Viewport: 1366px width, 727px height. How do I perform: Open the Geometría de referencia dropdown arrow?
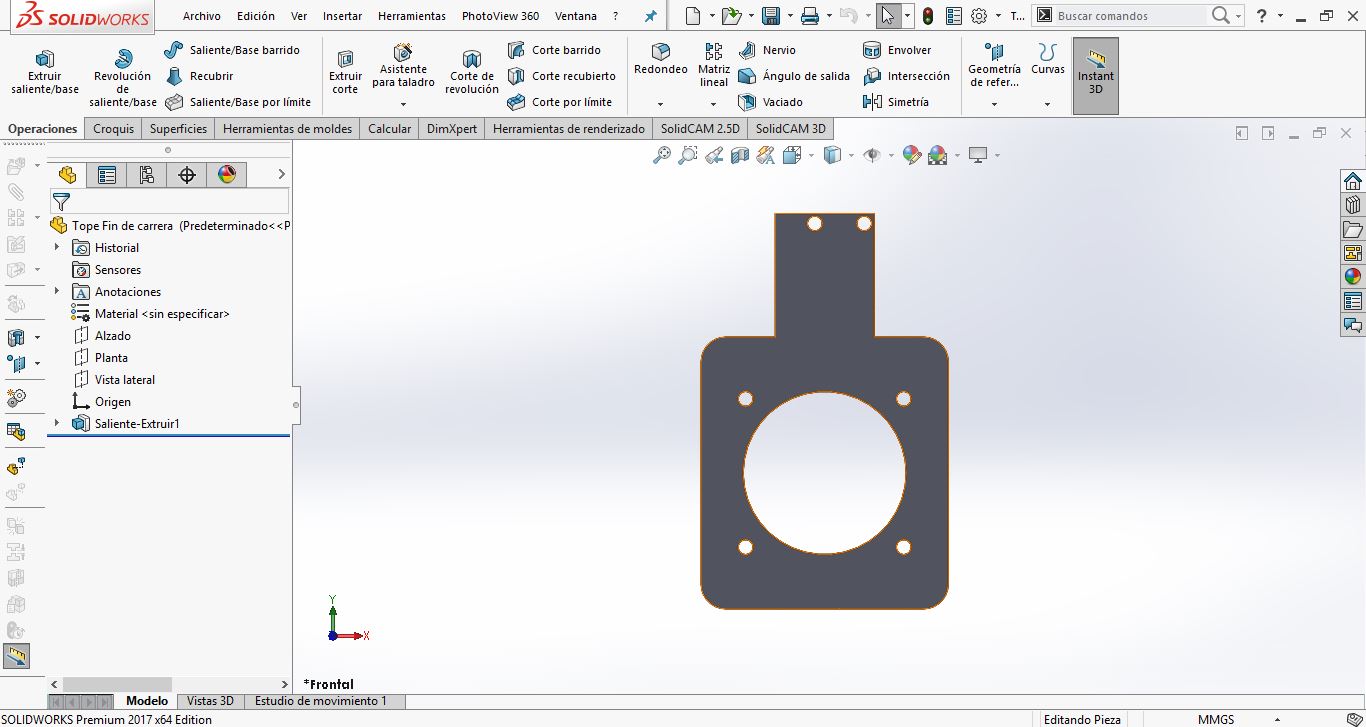(994, 104)
